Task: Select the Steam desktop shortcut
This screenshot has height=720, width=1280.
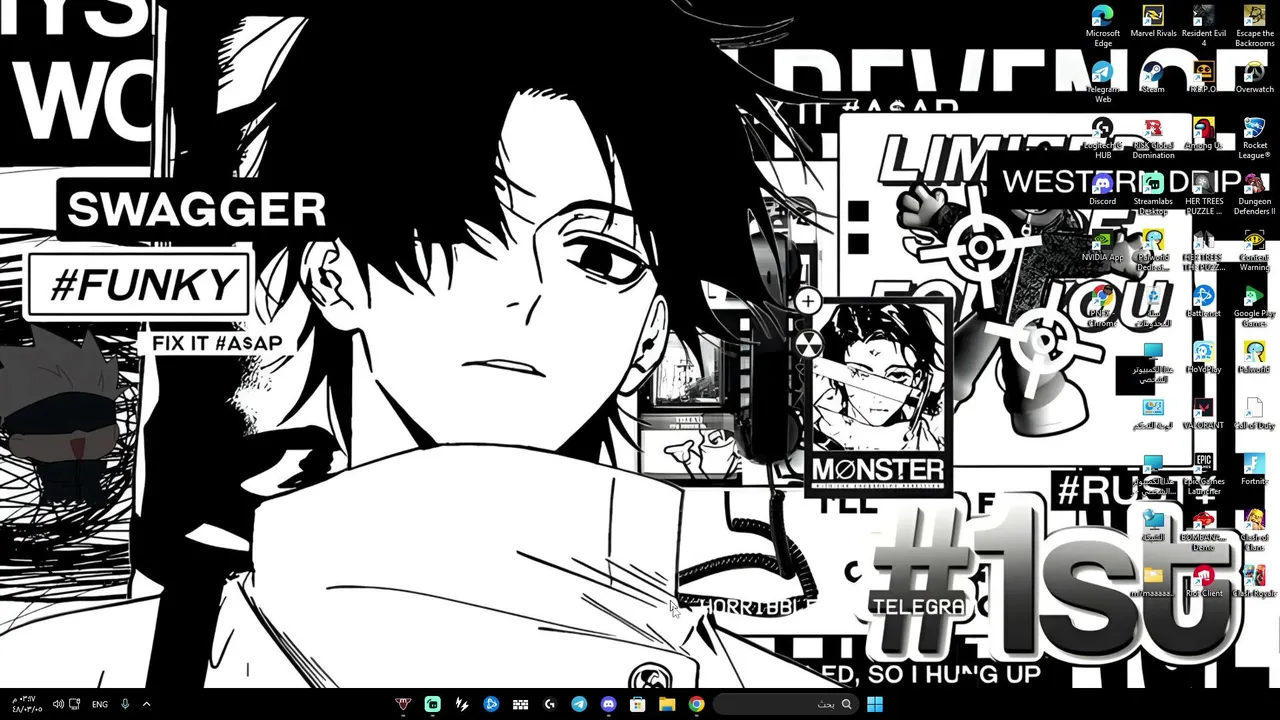Action: click(1153, 77)
